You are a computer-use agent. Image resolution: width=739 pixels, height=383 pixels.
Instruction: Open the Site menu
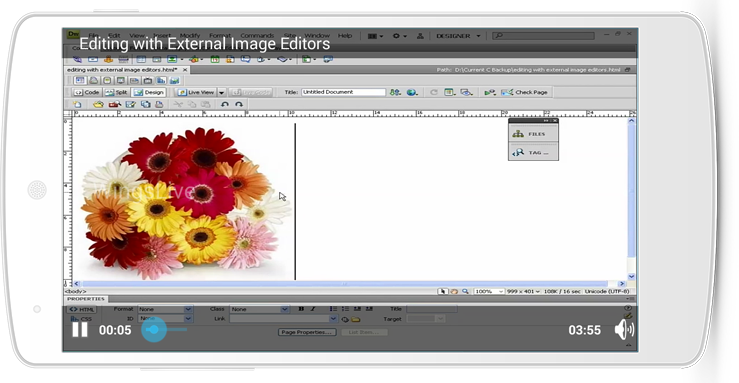(x=290, y=36)
